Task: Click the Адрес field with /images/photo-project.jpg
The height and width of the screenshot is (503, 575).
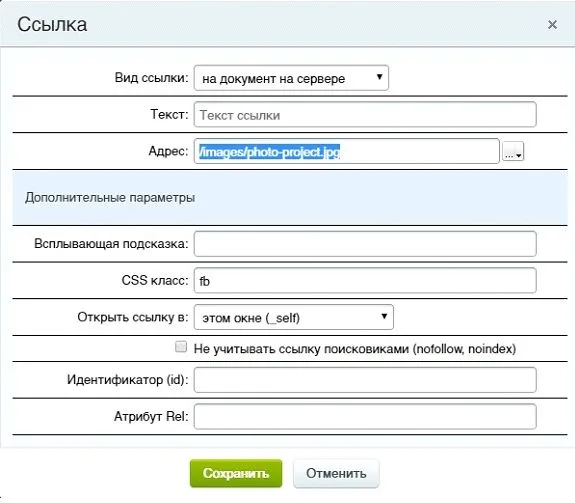Action: pyautogui.click(x=347, y=151)
